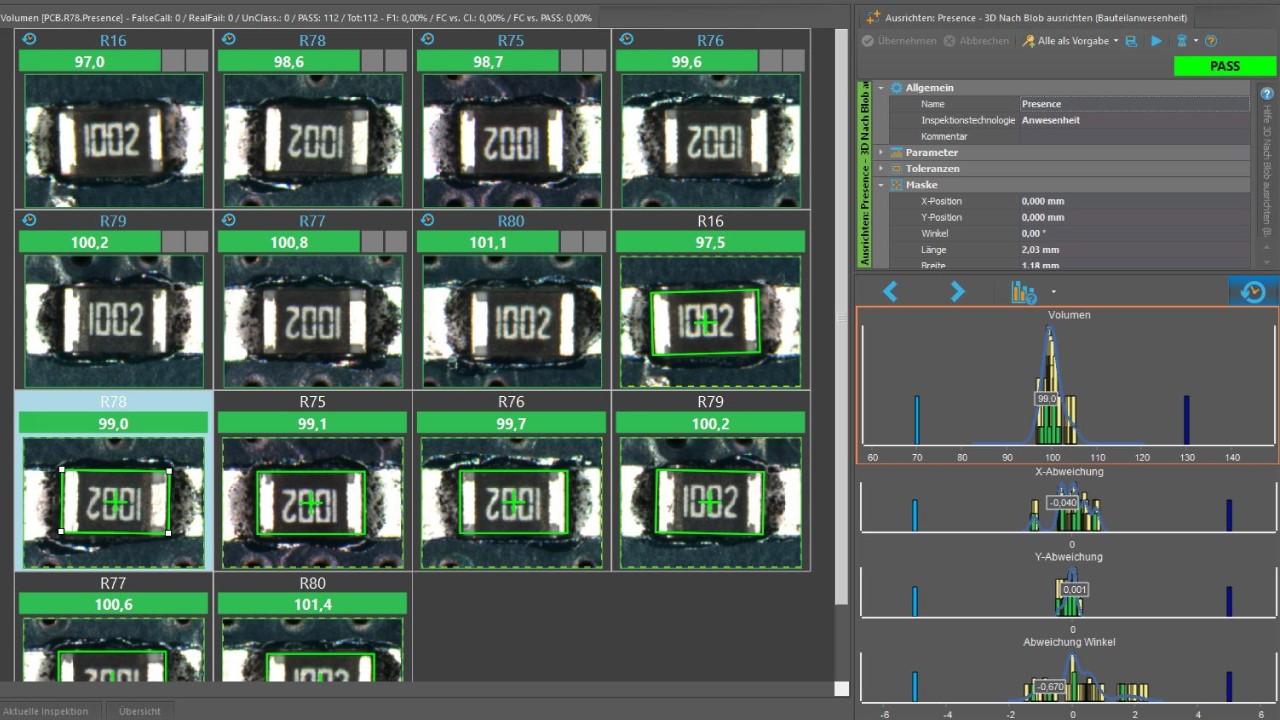Click history clock icon on R16 tile
Viewport: 1280px width, 720px height.
pyautogui.click(x=29, y=39)
